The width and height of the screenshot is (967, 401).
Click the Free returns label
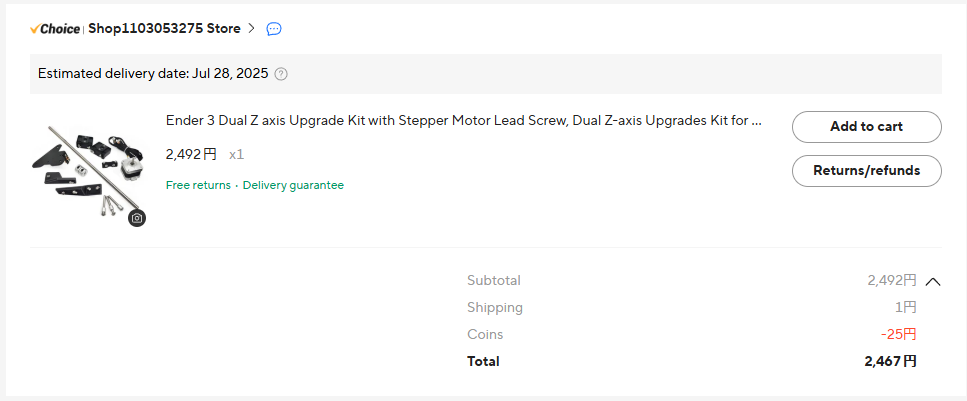pyautogui.click(x=198, y=185)
